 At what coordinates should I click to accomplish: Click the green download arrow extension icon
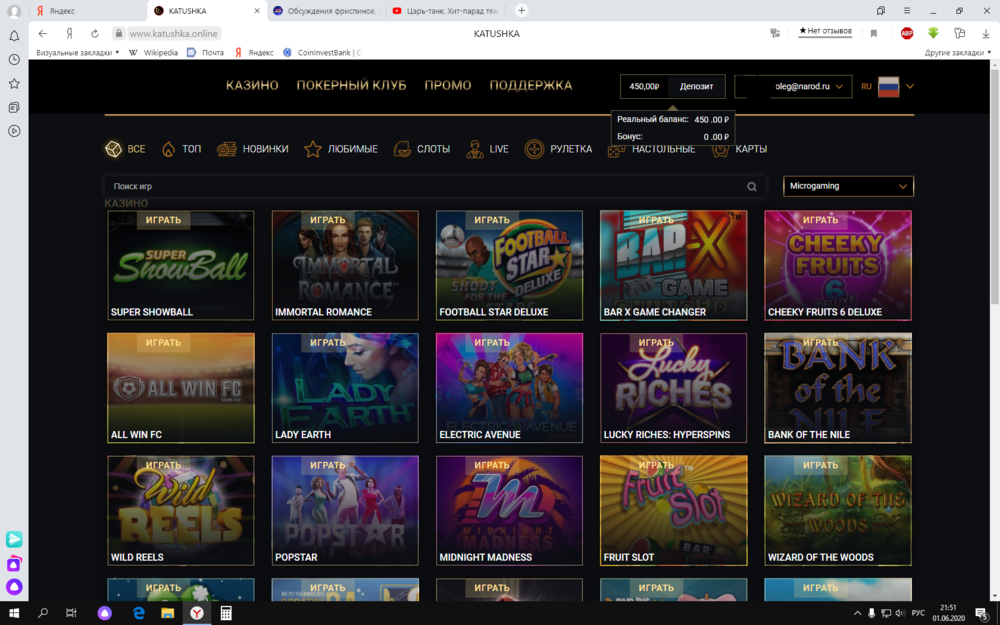point(933,33)
